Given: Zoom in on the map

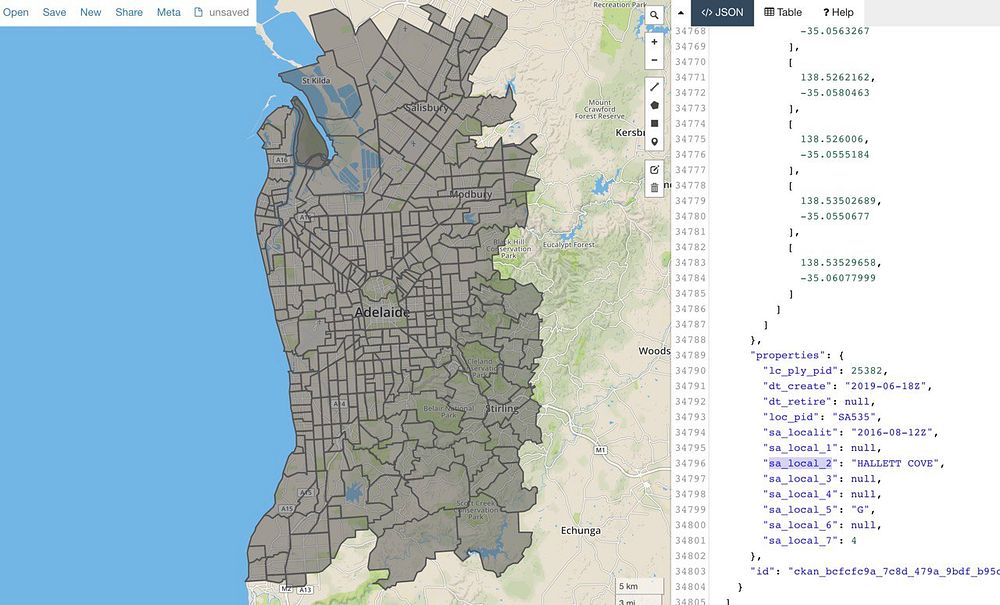Looking at the screenshot, I should pos(654,42).
